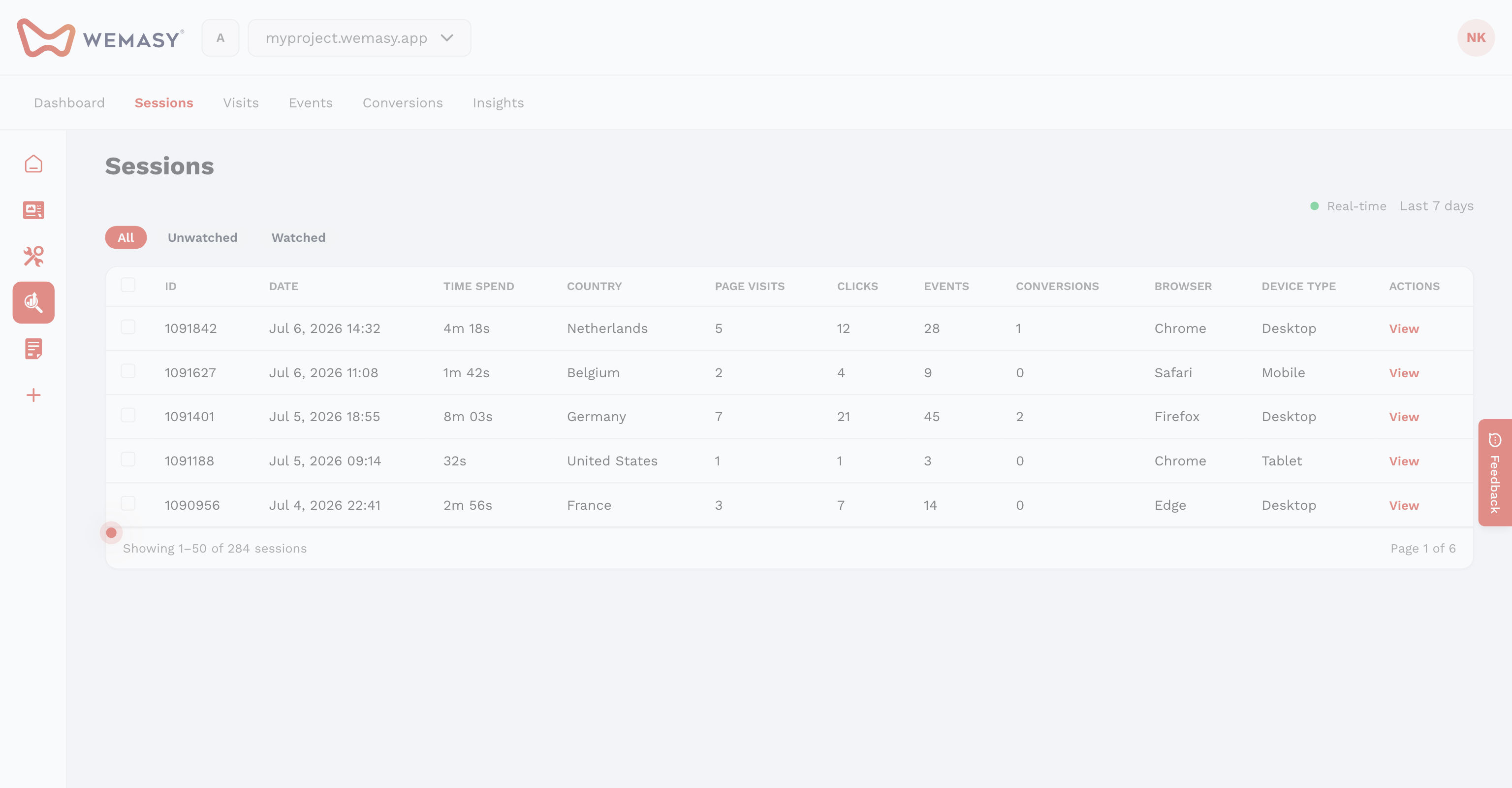
Task: Check the box for session 1091627
Action: 128,371
